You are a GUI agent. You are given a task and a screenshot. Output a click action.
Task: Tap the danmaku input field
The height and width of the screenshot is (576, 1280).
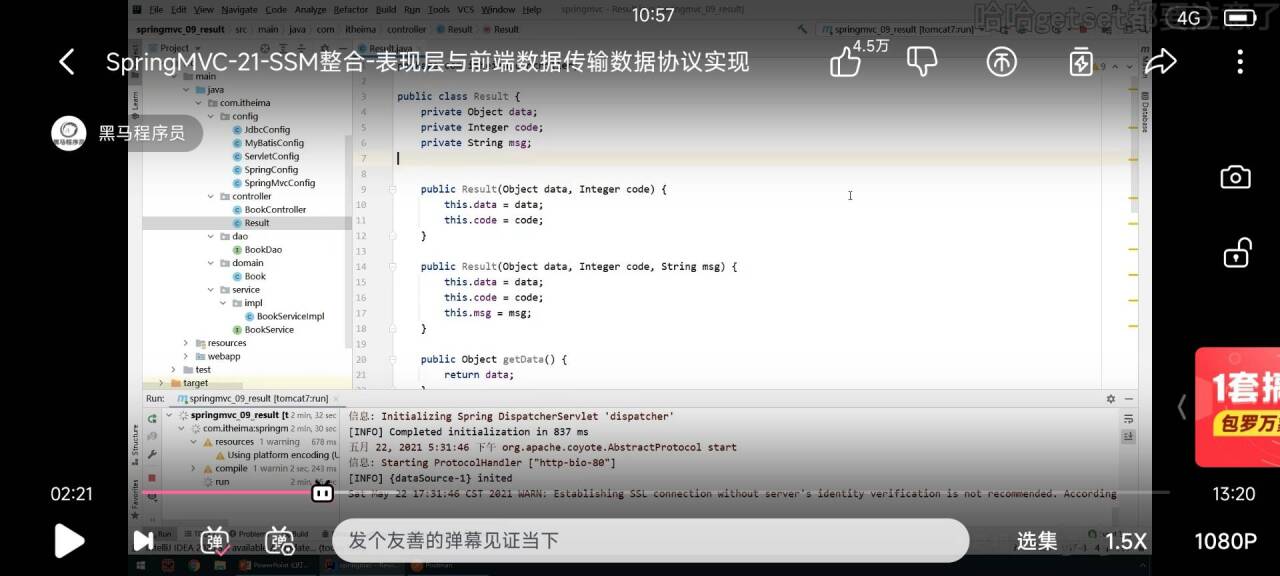point(650,541)
